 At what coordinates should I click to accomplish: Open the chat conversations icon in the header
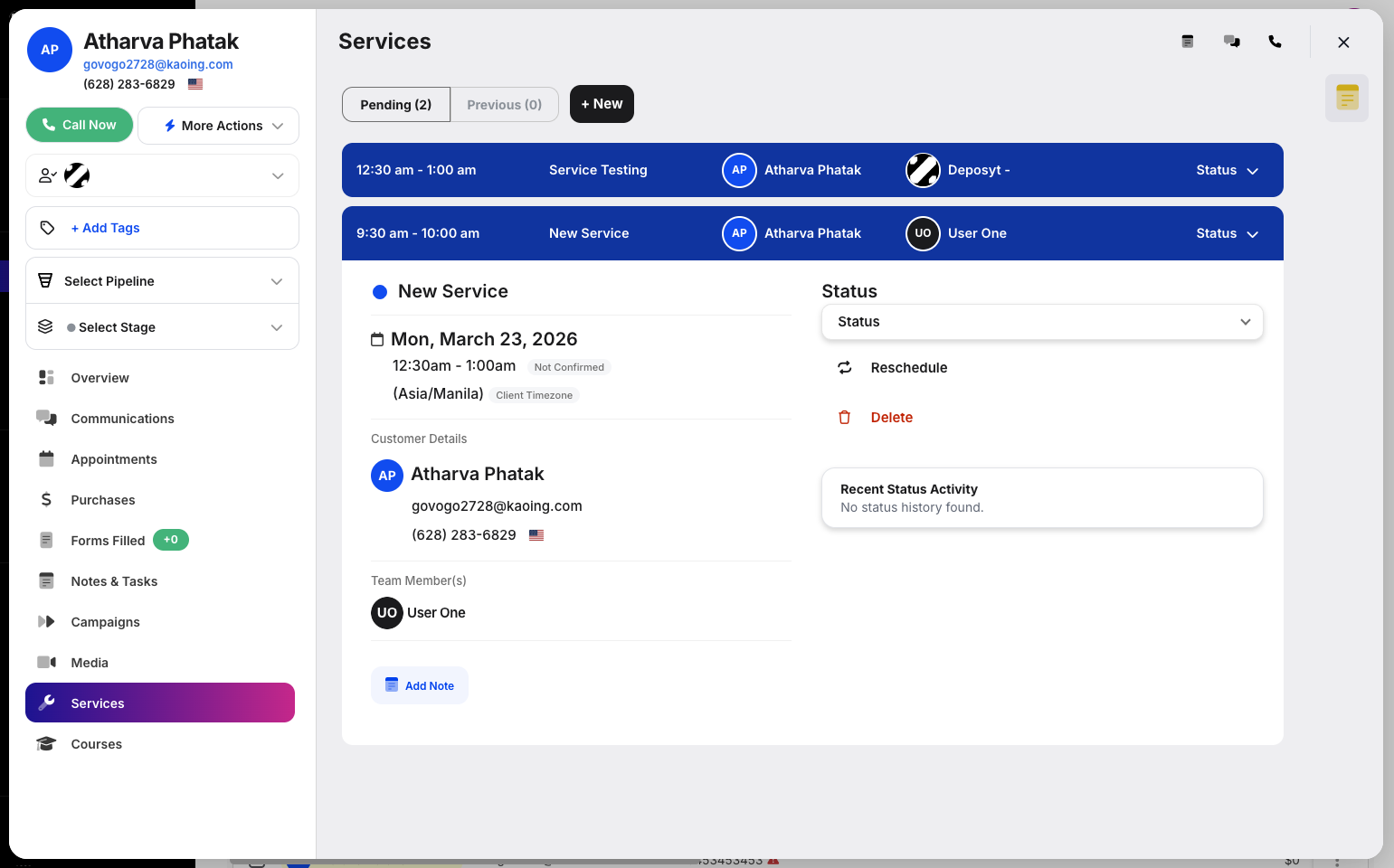(1231, 42)
